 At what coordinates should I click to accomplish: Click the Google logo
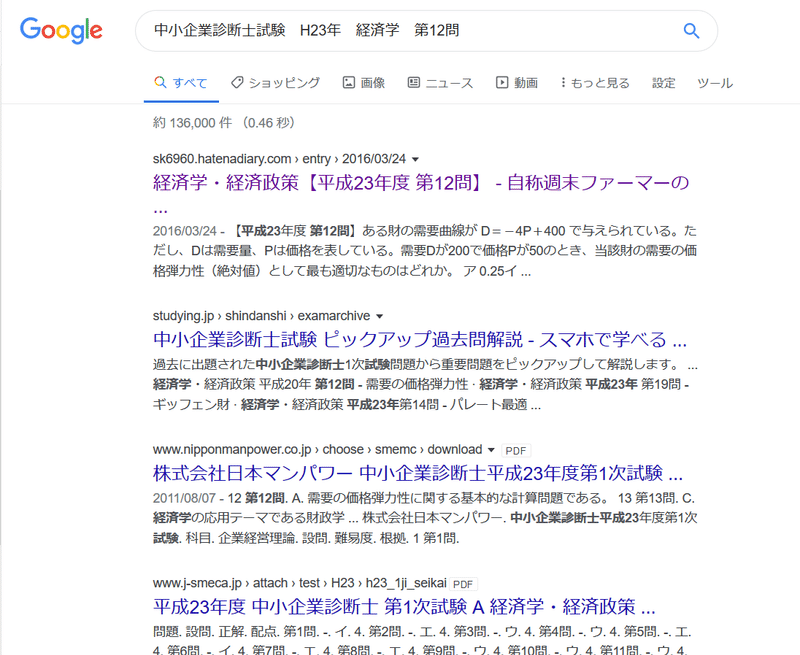tap(61, 31)
